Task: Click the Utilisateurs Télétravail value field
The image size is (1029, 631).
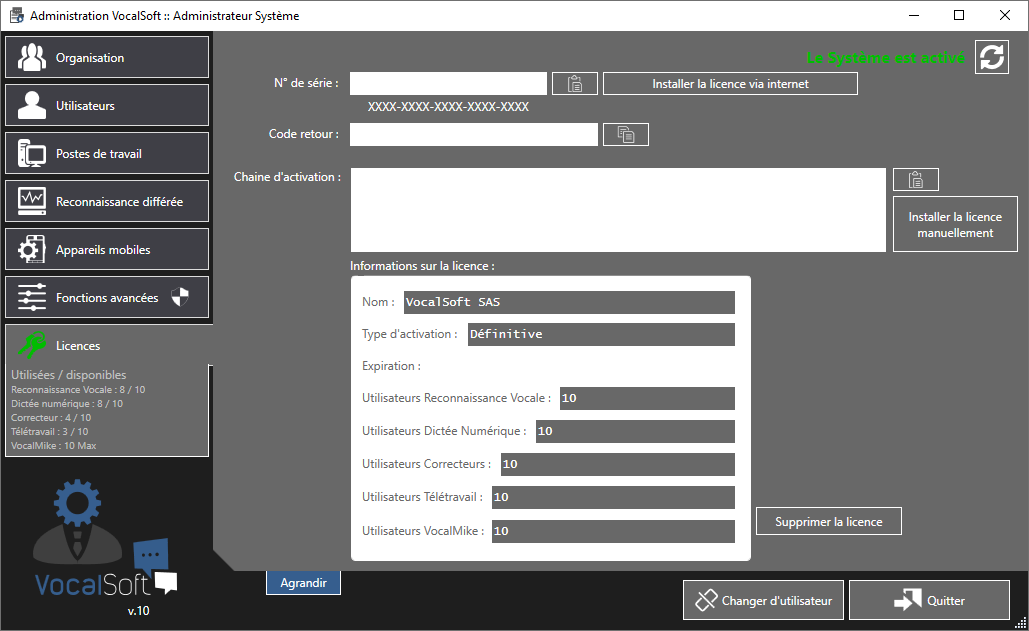Action: [x=613, y=497]
